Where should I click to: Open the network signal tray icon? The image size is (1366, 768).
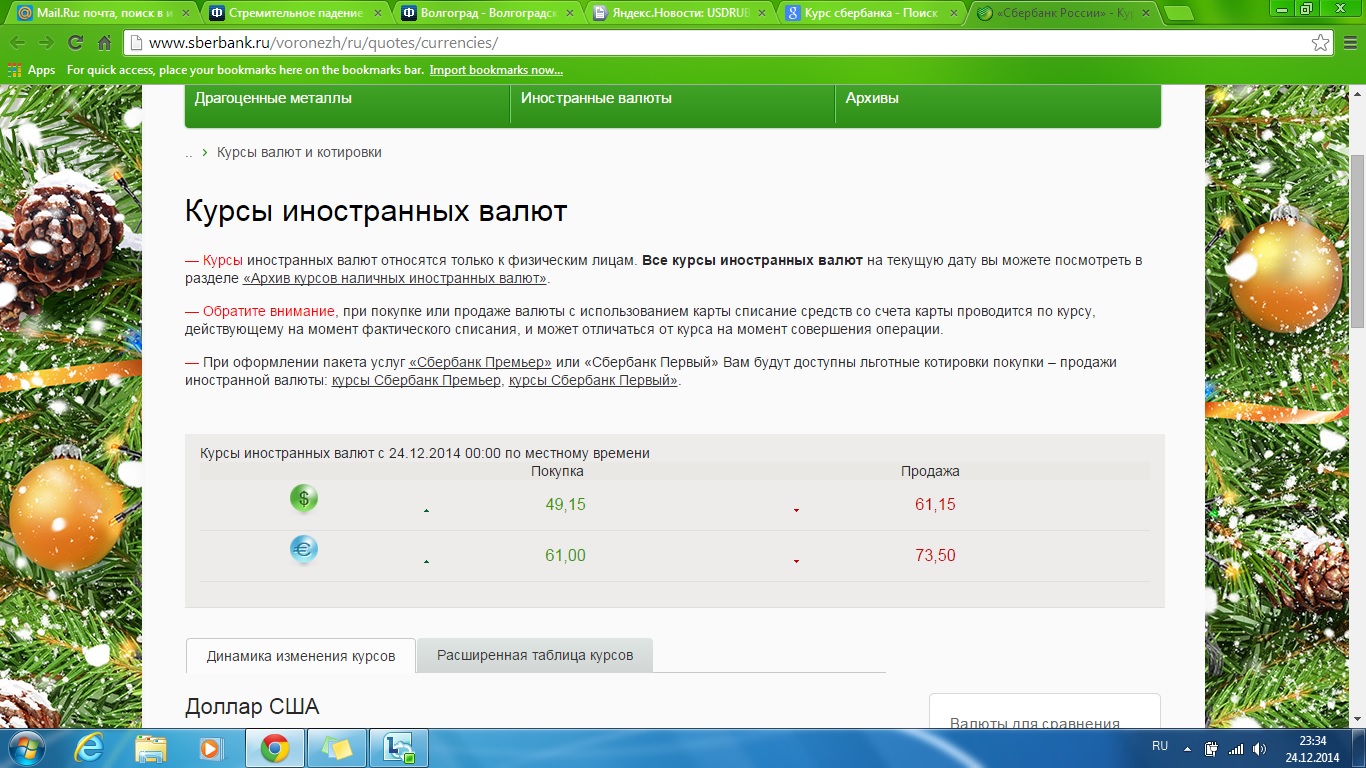[x=1236, y=748]
